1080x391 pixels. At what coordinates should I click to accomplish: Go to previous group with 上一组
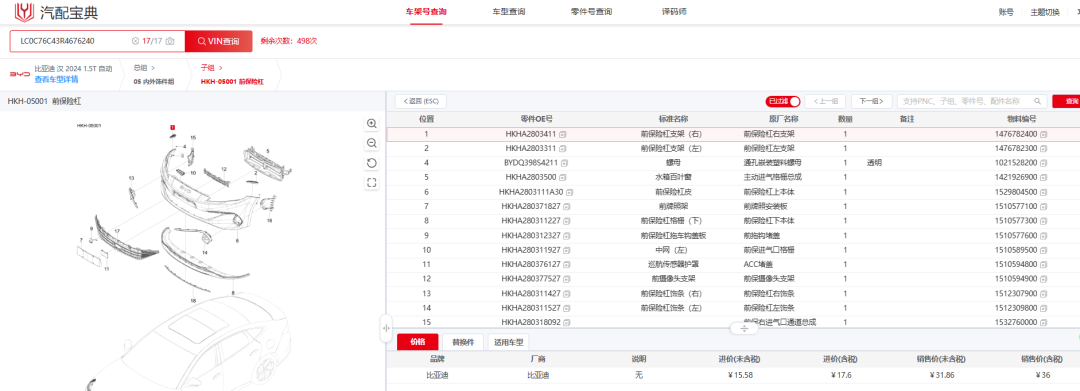pyautogui.click(x=824, y=101)
